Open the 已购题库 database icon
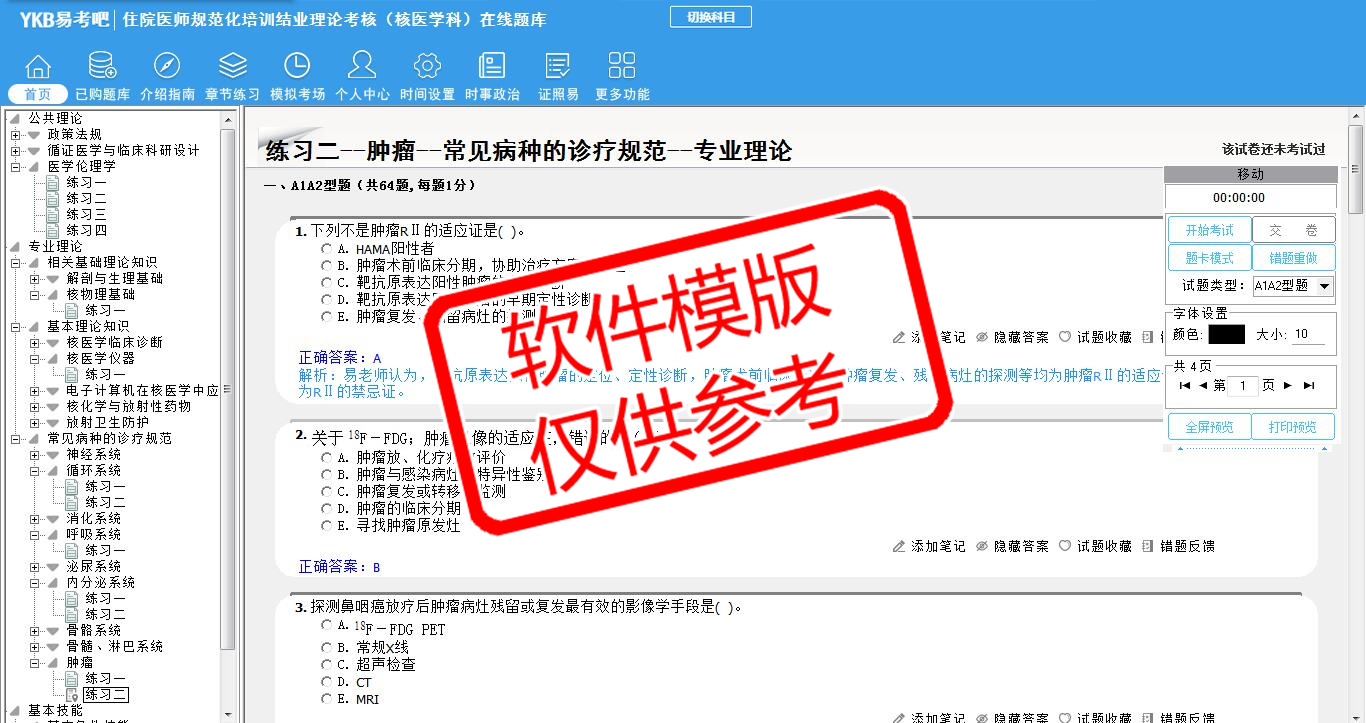Screen dimensions: 1366x723 point(102,67)
